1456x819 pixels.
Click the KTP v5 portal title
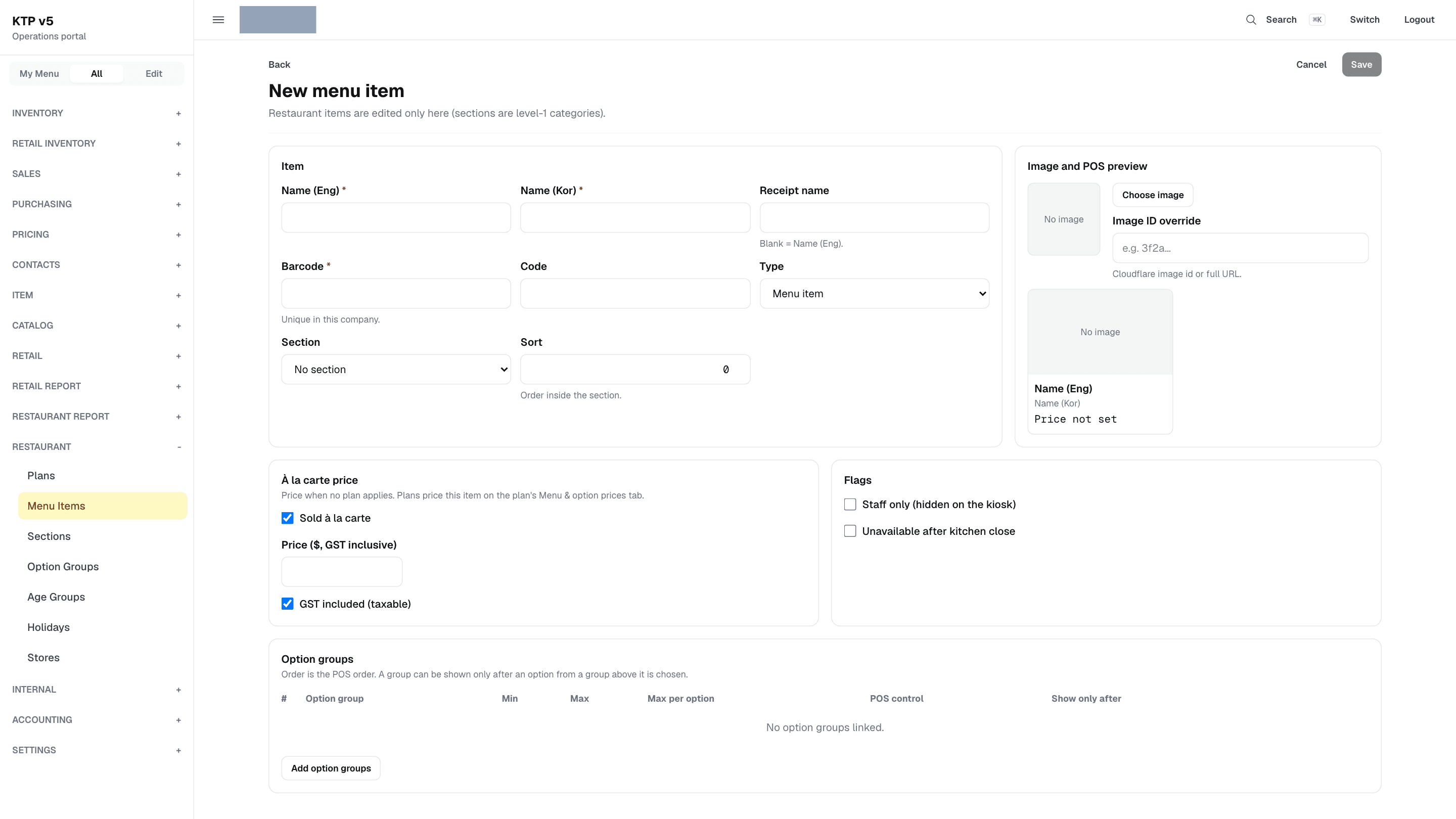tap(33, 21)
